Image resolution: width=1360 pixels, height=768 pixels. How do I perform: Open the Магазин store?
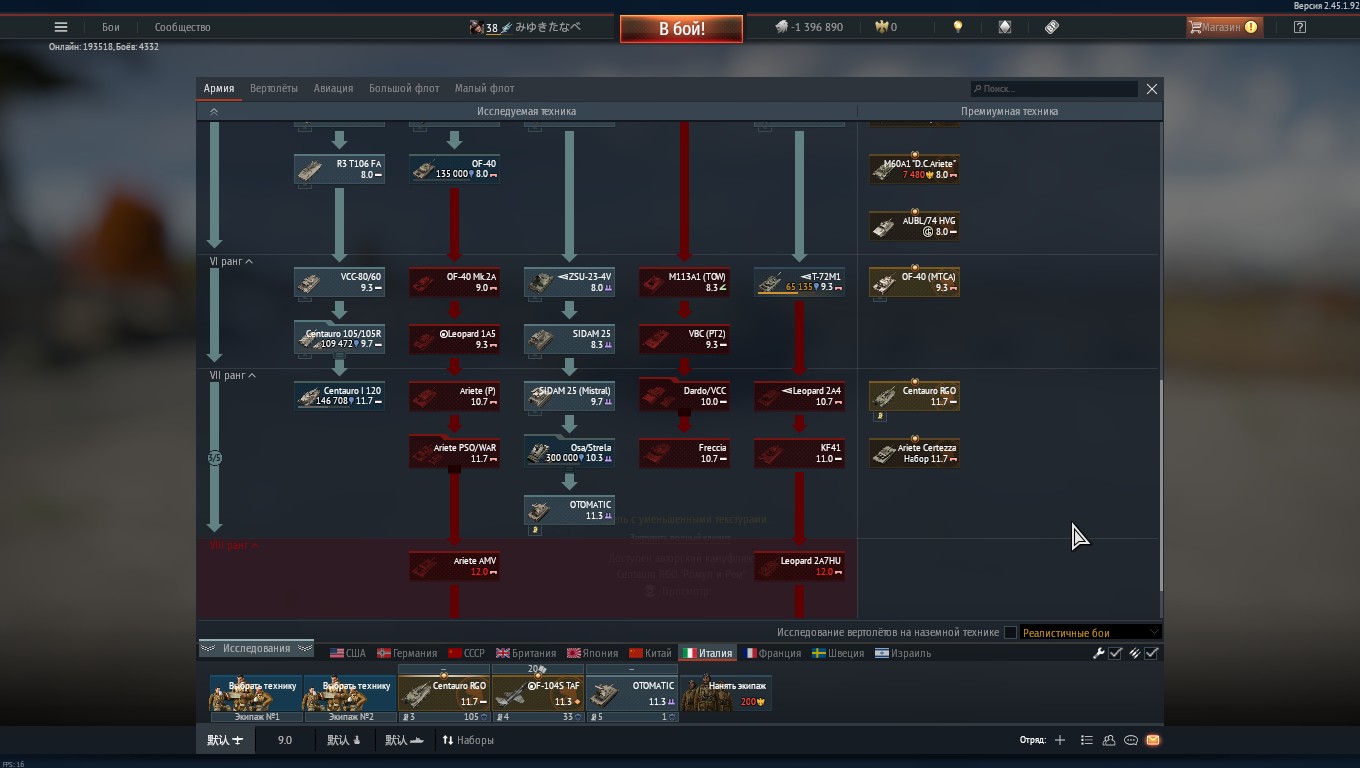coord(1223,27)
